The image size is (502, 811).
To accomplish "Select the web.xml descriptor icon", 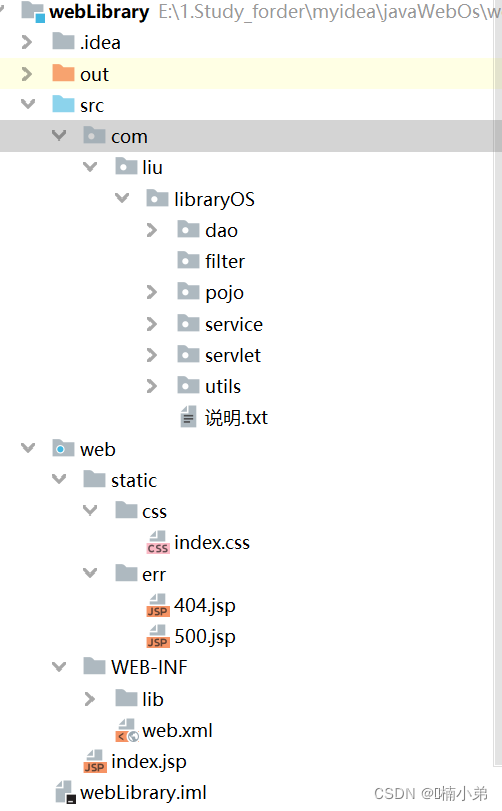I will point(127,730).
